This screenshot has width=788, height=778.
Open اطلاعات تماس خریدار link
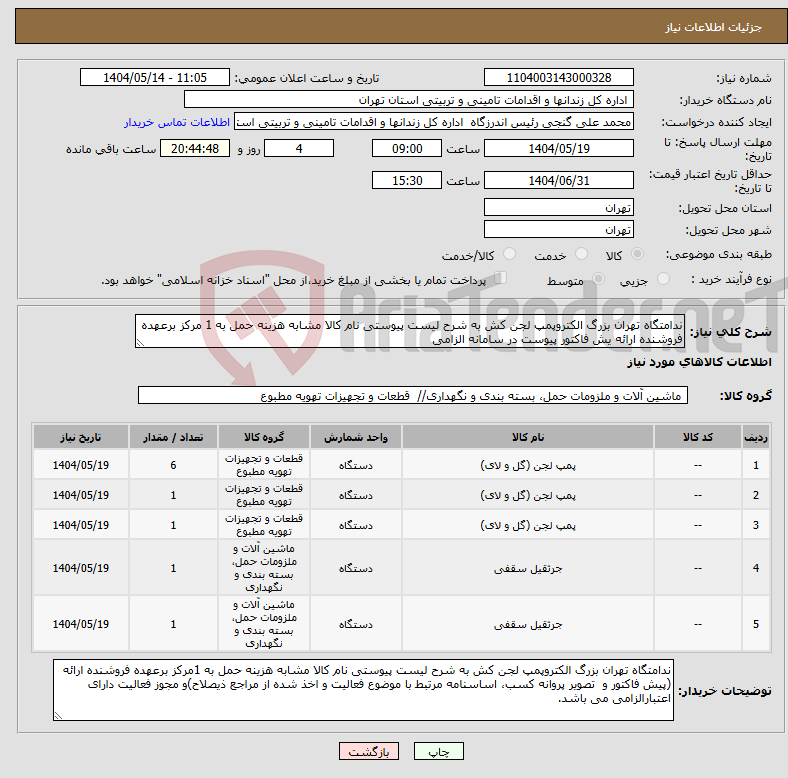(177, 122)
